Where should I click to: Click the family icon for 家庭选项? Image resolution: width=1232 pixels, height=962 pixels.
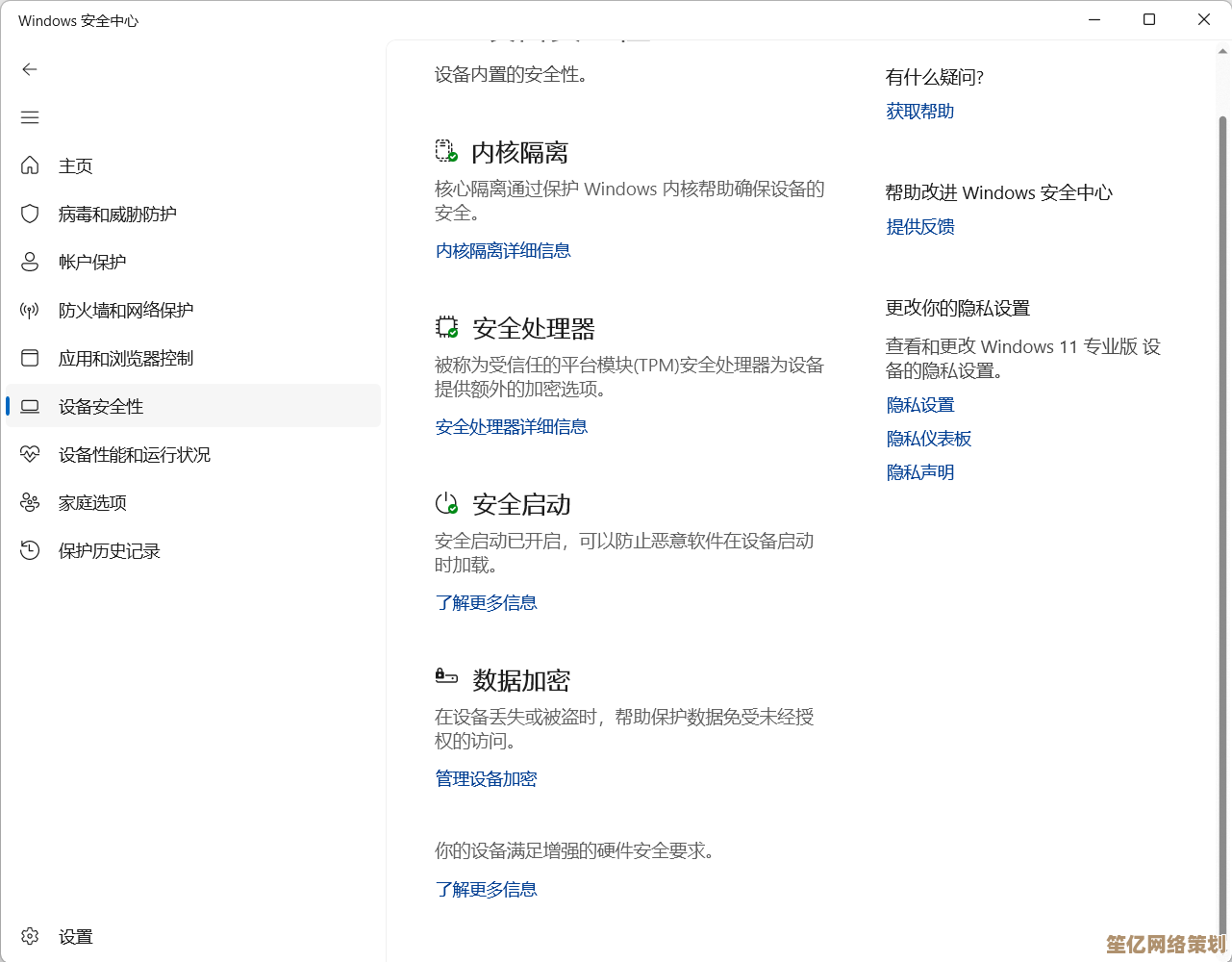click(30, 502)
